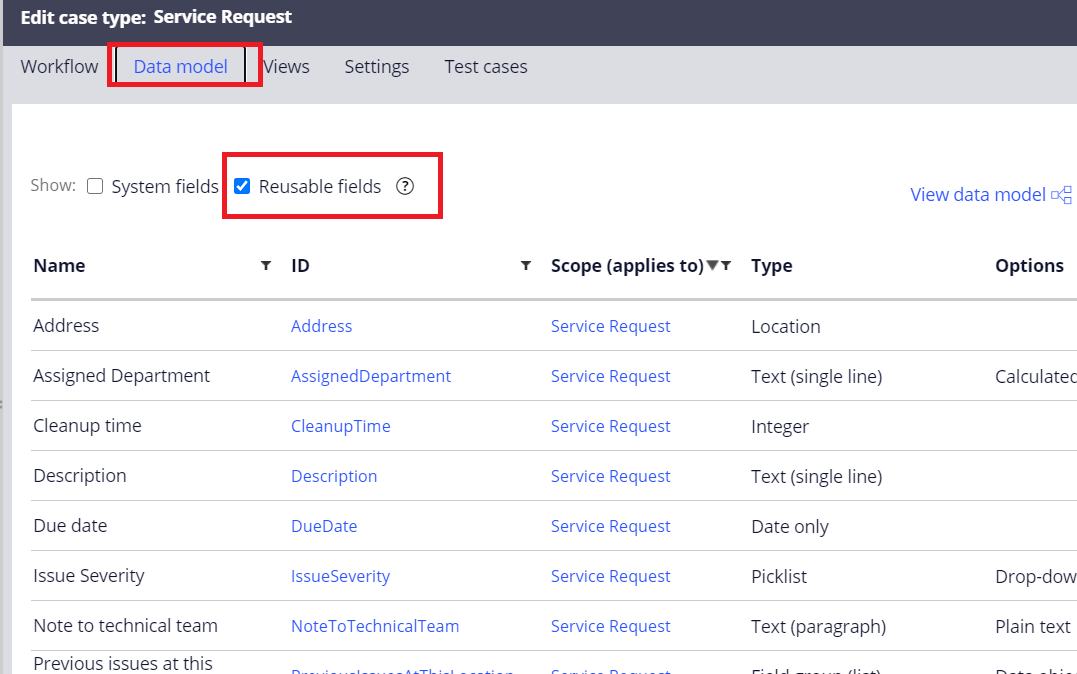
Task: Open the AssignedDepartment field link
Action: (371, 376)
